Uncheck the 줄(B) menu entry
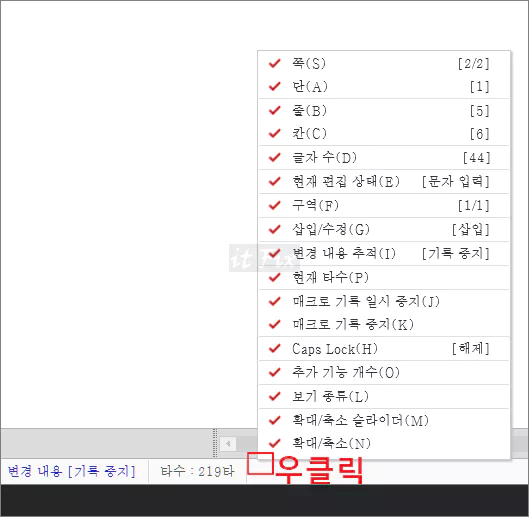The image size is (529, 517). point(384,111)
